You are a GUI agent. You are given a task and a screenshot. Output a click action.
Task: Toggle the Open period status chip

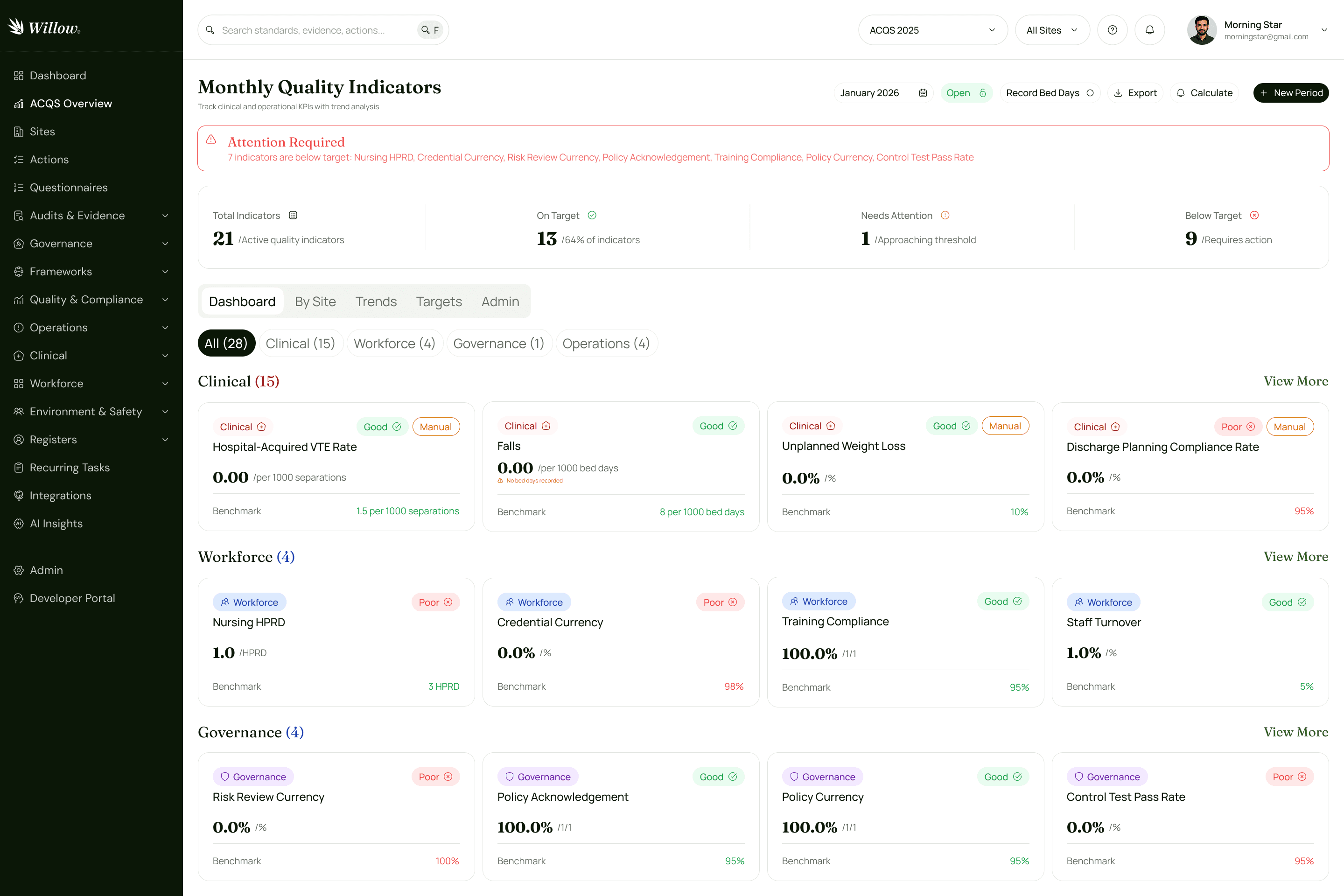click(966, 92)
